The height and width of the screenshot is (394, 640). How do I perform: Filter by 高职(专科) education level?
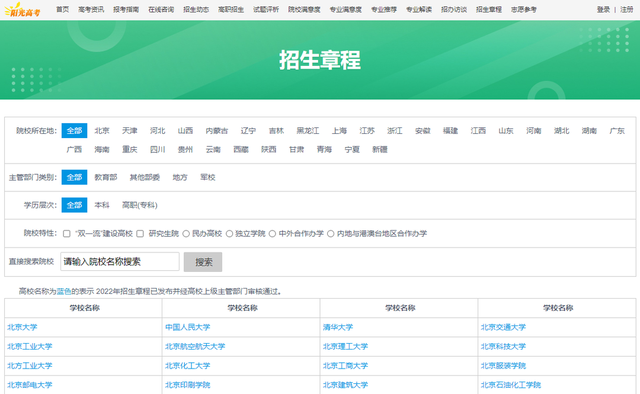140,205
